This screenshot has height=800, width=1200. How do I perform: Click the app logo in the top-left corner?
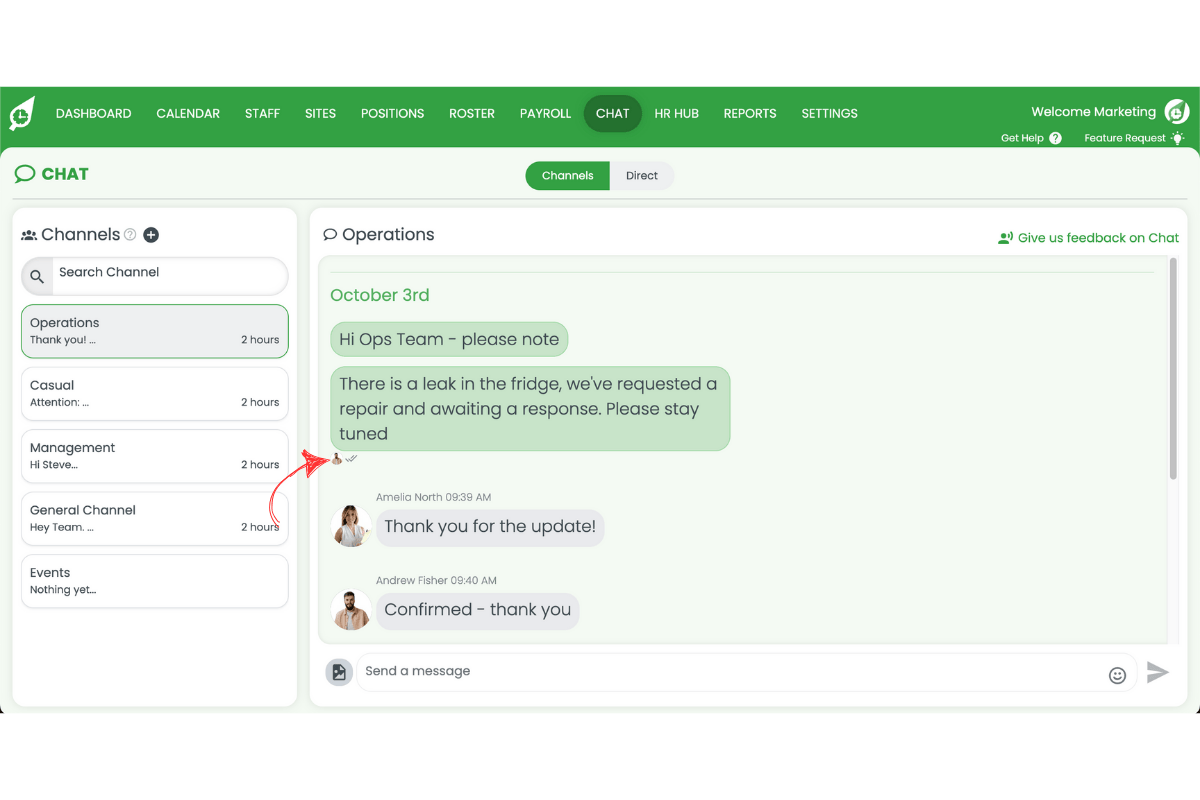[22, 113]
